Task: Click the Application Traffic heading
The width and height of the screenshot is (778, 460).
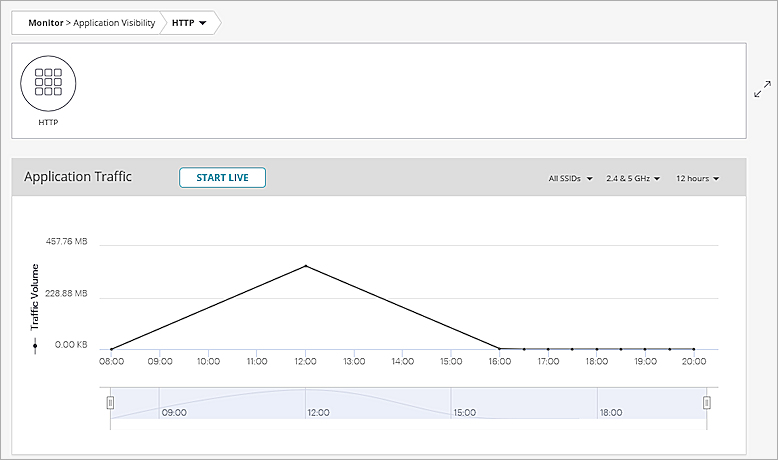Action: click(x=78, y=177)
